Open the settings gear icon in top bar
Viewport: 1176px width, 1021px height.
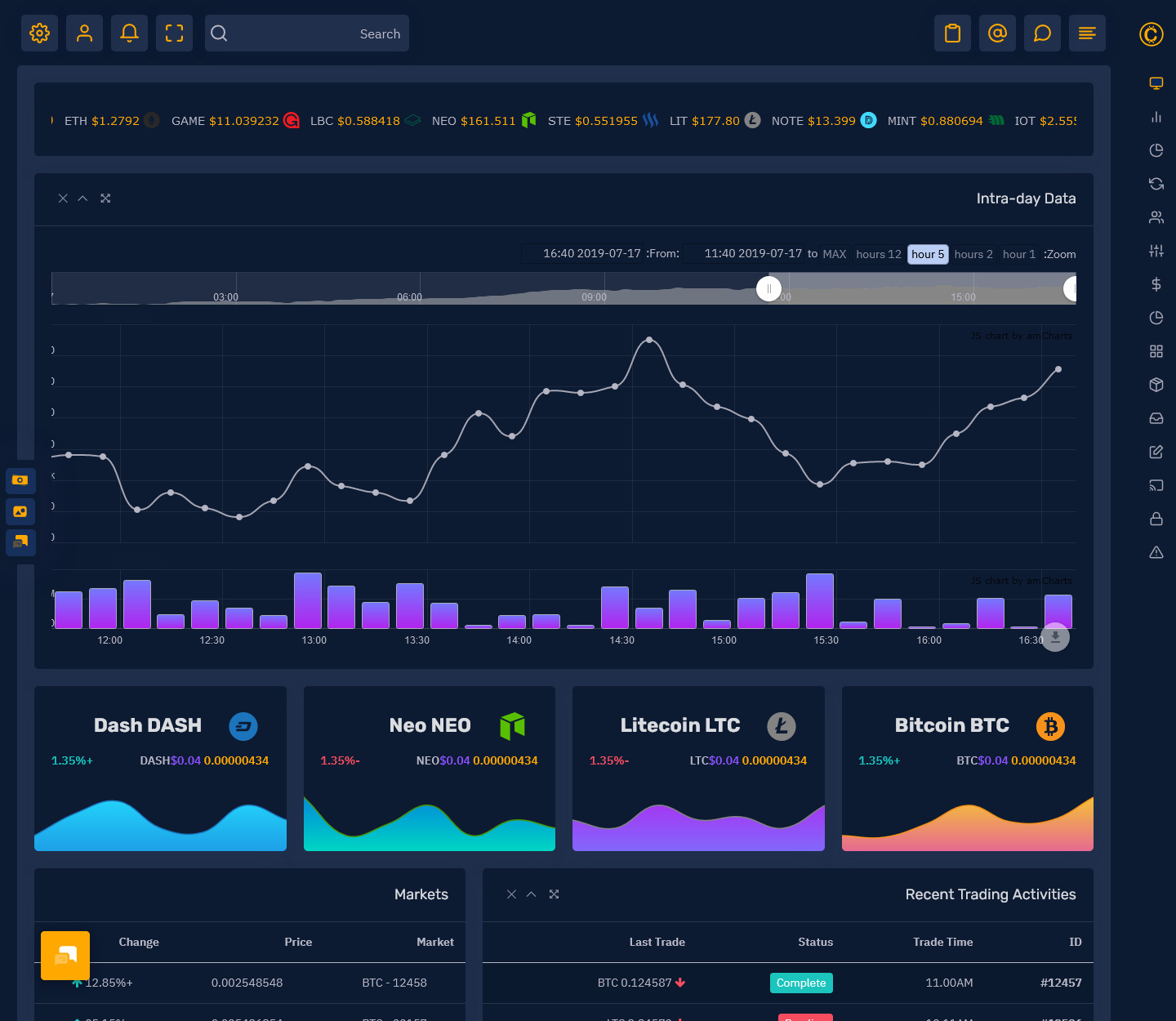[x=39, y=33]
